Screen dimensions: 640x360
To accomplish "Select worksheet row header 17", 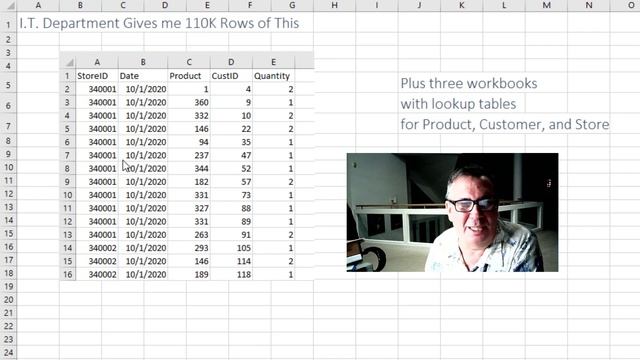I will point(8,260).
